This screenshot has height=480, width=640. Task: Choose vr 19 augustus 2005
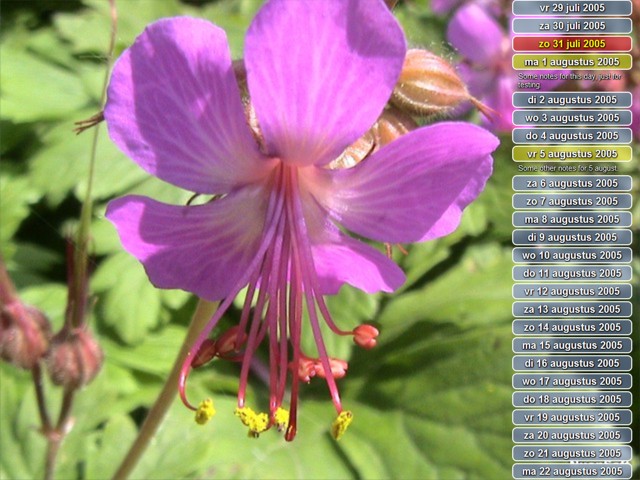point(572,417)
